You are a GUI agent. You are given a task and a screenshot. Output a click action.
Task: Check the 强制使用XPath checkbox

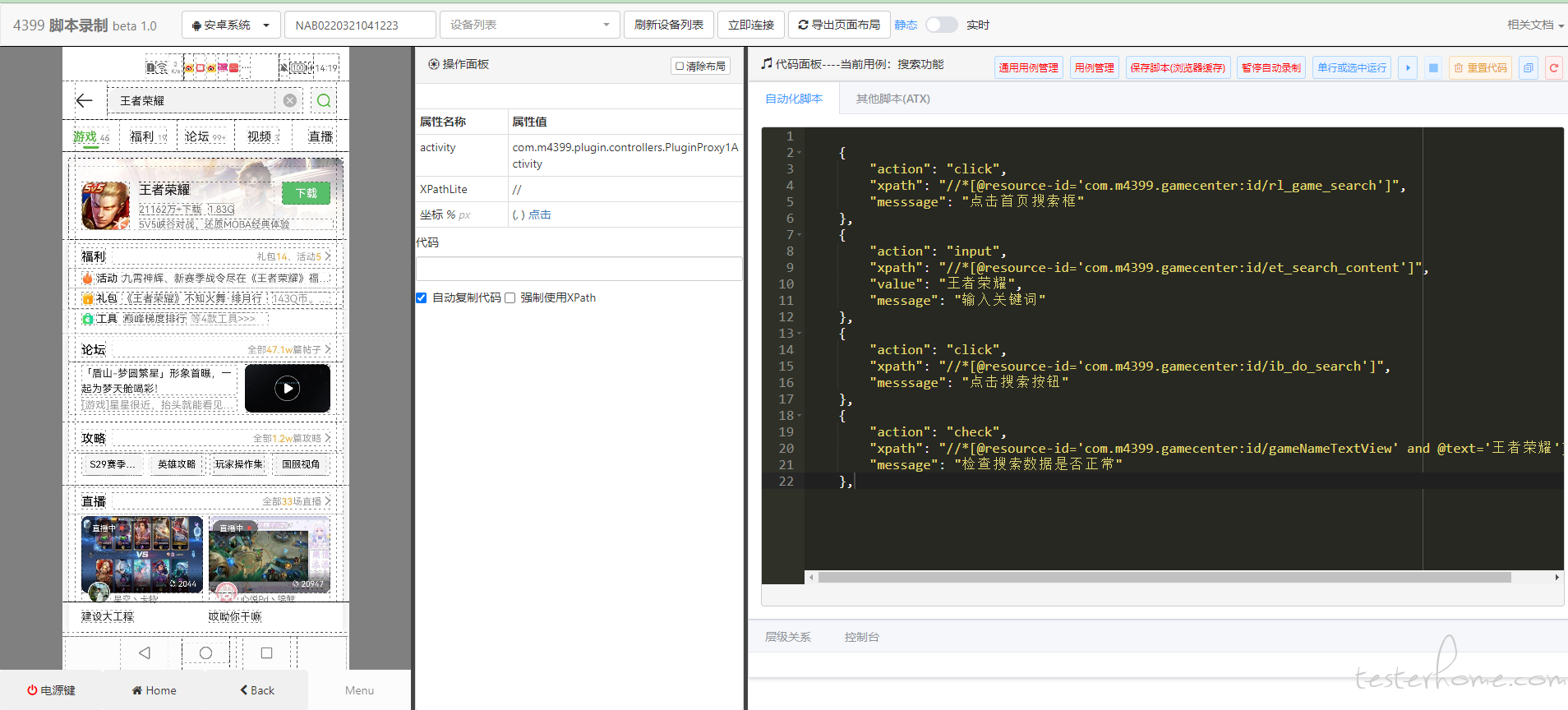510,297
